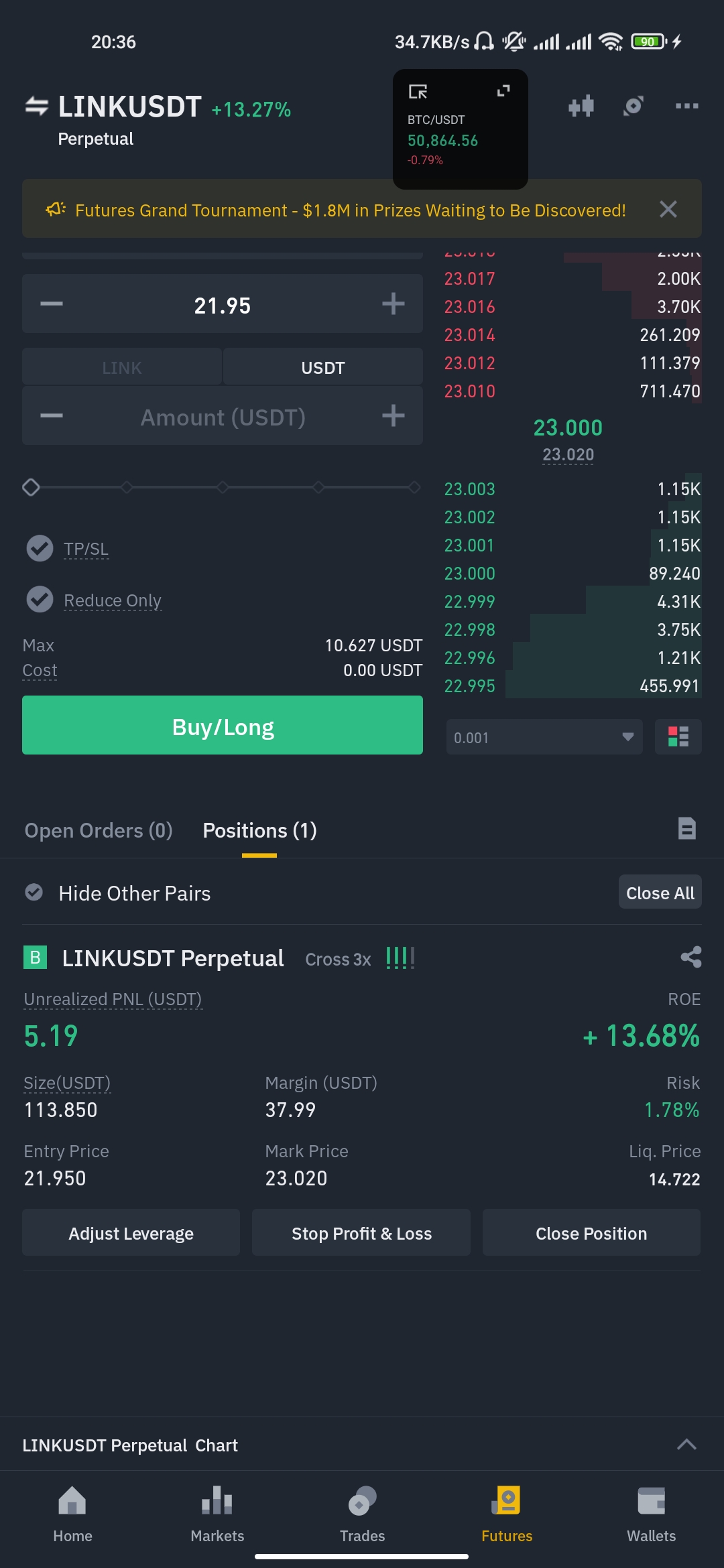Viewport: 724px width, 1568px height.
Task: Tap the swap trading pair icon
Action: pyautogui.click(x=37, y=106)
